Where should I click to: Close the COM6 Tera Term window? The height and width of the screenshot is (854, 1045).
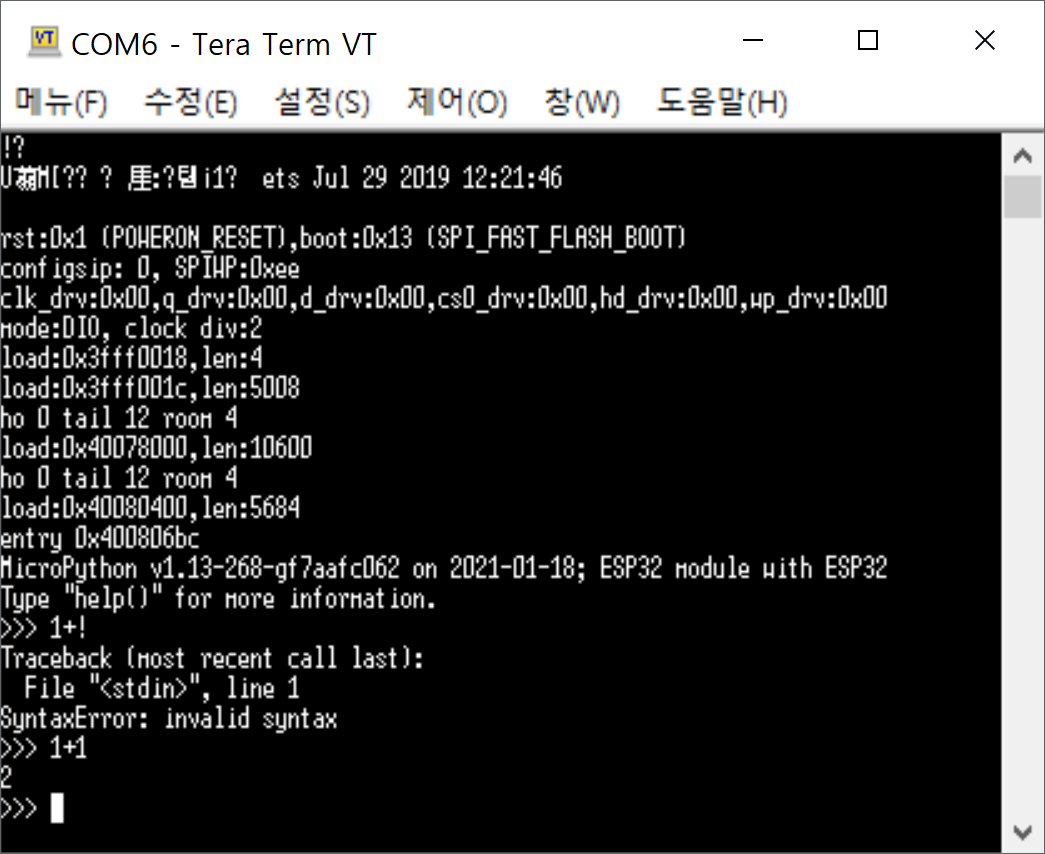(985, 41)
